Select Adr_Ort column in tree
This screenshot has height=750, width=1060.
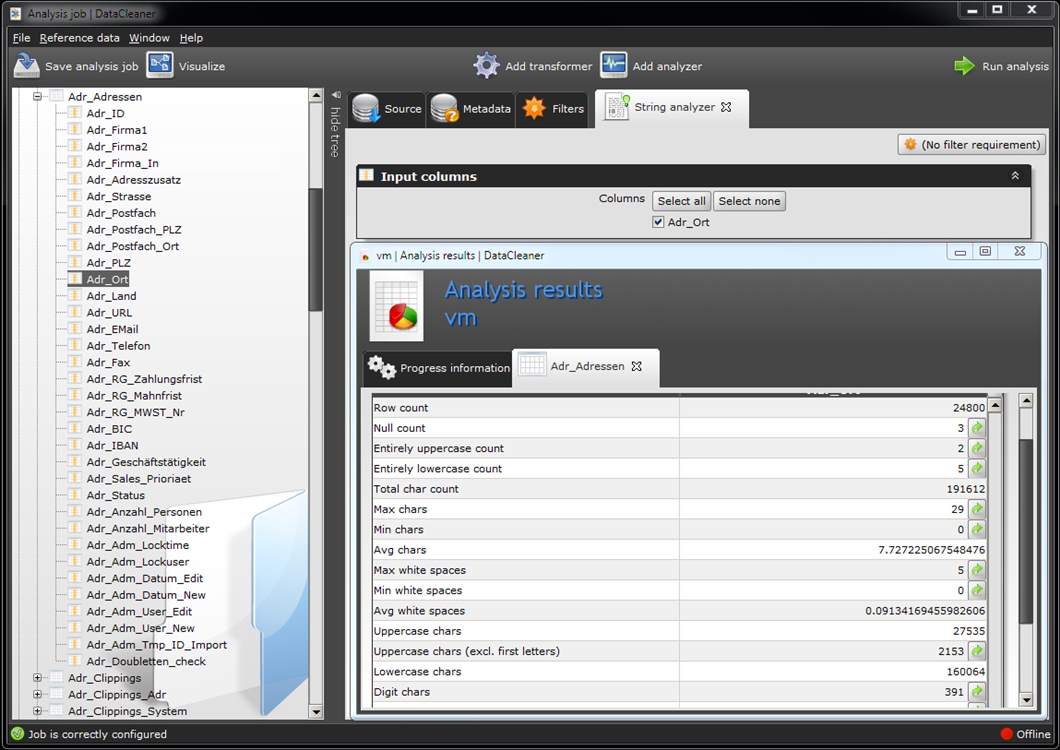coord(107,279)
